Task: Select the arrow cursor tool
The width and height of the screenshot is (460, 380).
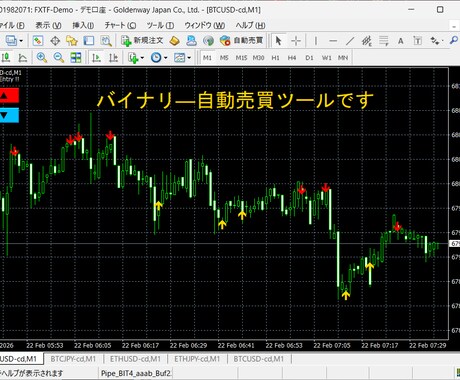Action: 278,41
